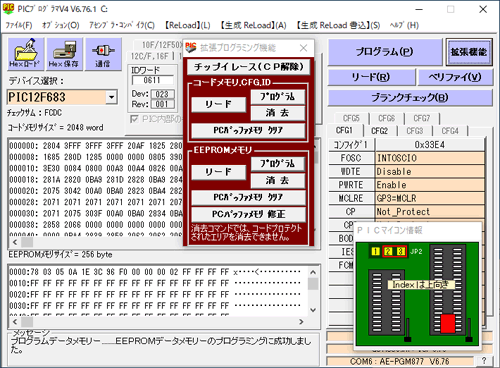Viewport: 500px width, 368px height.
Task: Select the PWRTE value Enable
Action: (430, 185)
